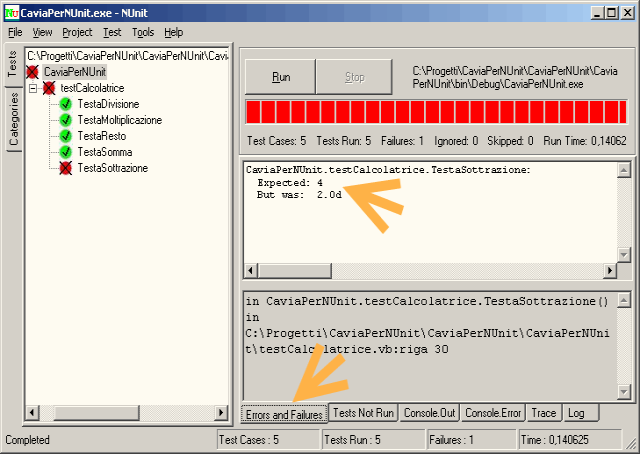Screen dimensions: 640x454
Task: Open the File menu
Action: tap(15, 32)
